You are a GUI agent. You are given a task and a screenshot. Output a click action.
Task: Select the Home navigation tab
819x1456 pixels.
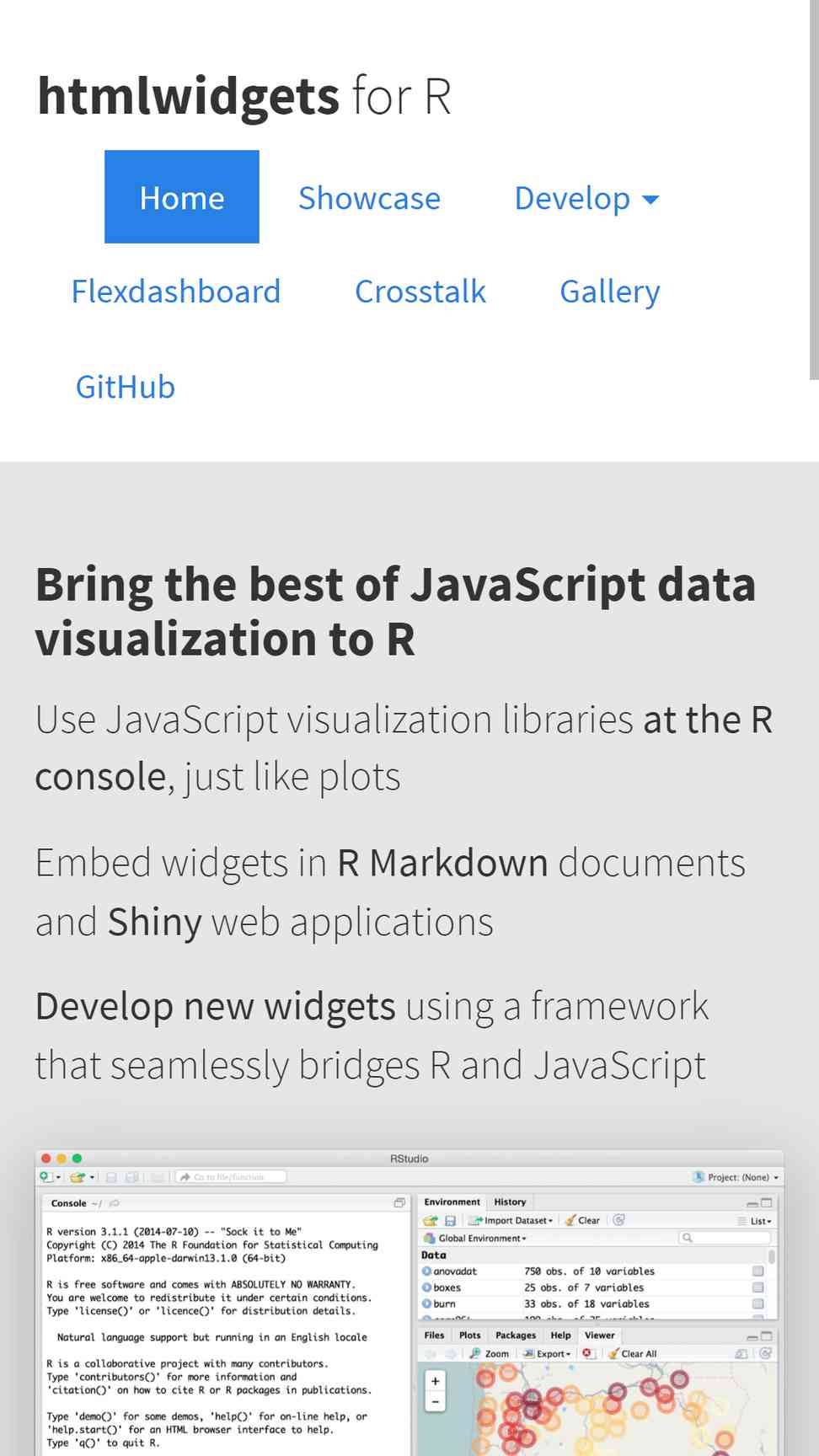[x=182, y=197]
